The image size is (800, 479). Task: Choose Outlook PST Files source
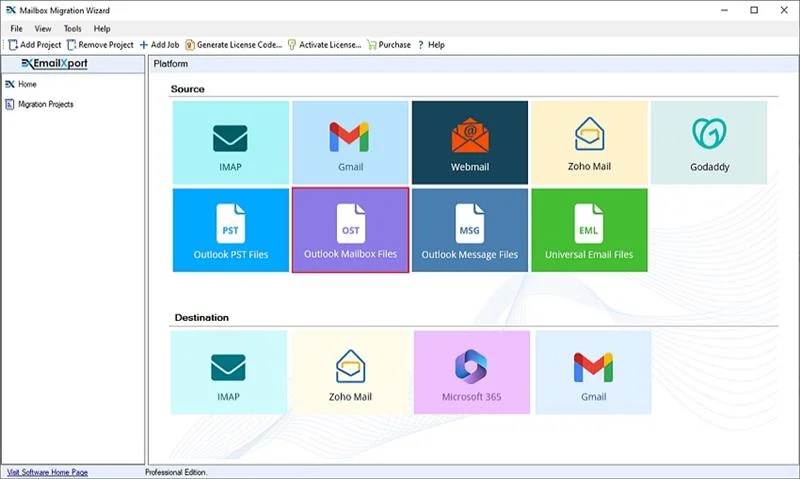click(x=231, y=230)
